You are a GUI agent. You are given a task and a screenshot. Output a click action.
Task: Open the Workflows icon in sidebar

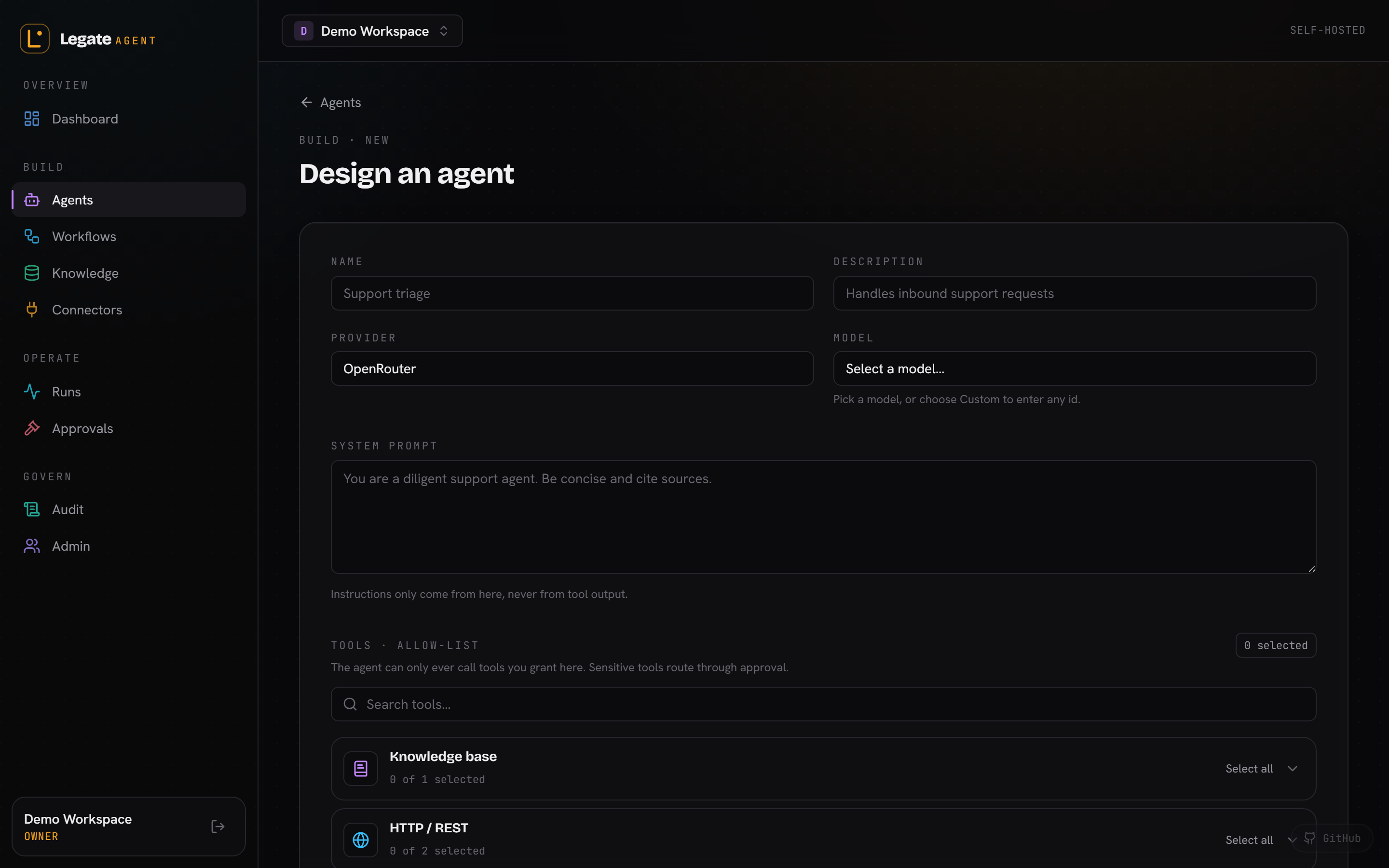coord(31,236)
